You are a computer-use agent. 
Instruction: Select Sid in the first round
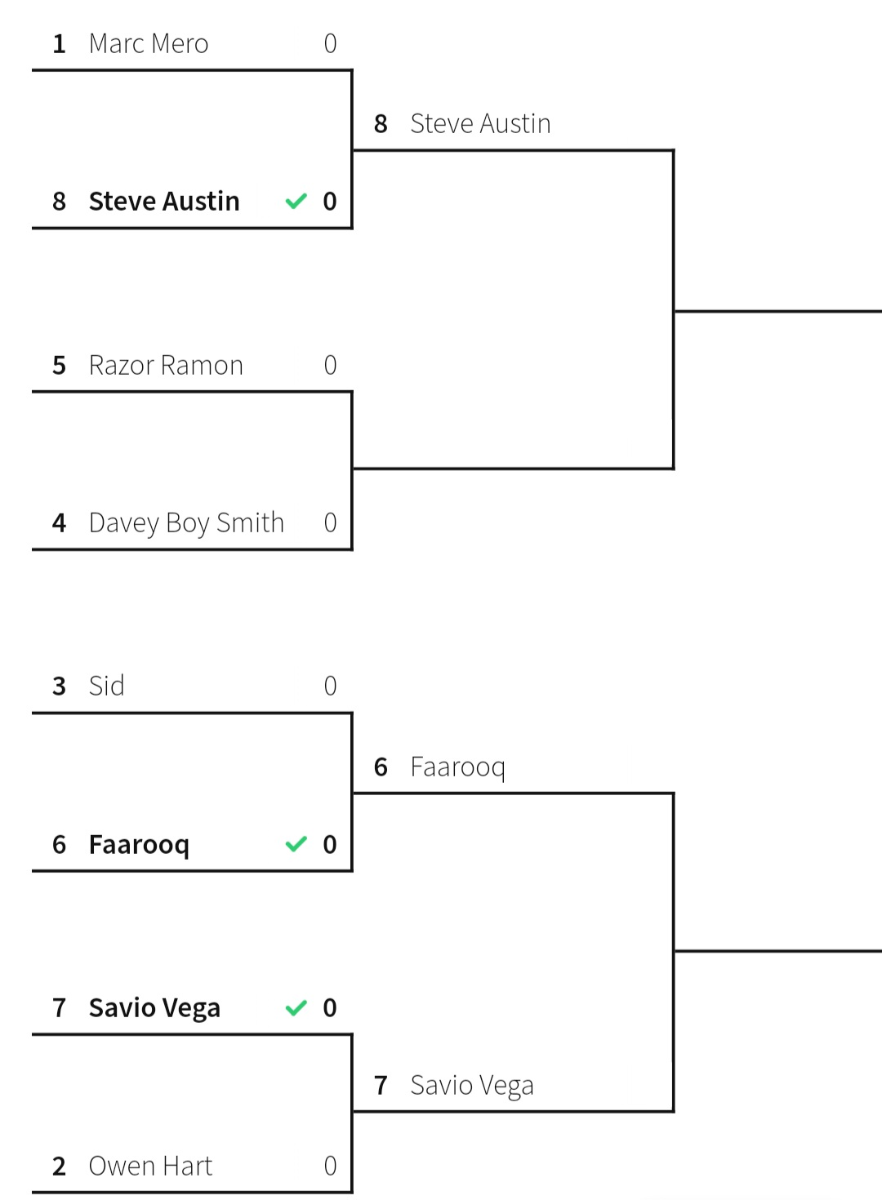(107, 686)
